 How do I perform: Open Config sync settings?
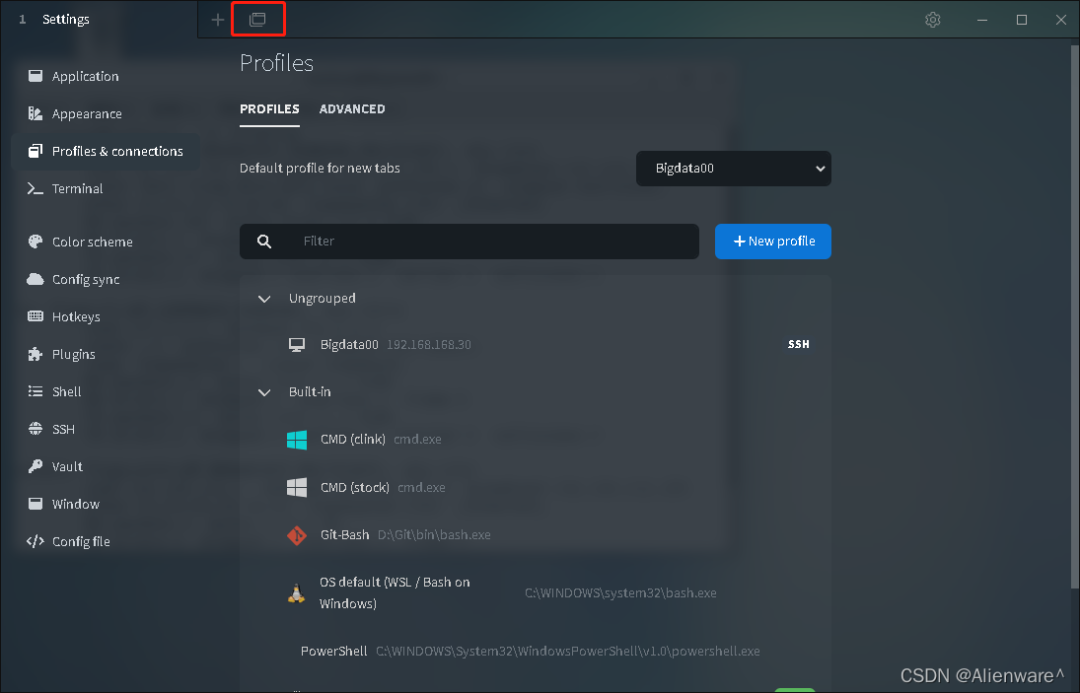(105, 279)
